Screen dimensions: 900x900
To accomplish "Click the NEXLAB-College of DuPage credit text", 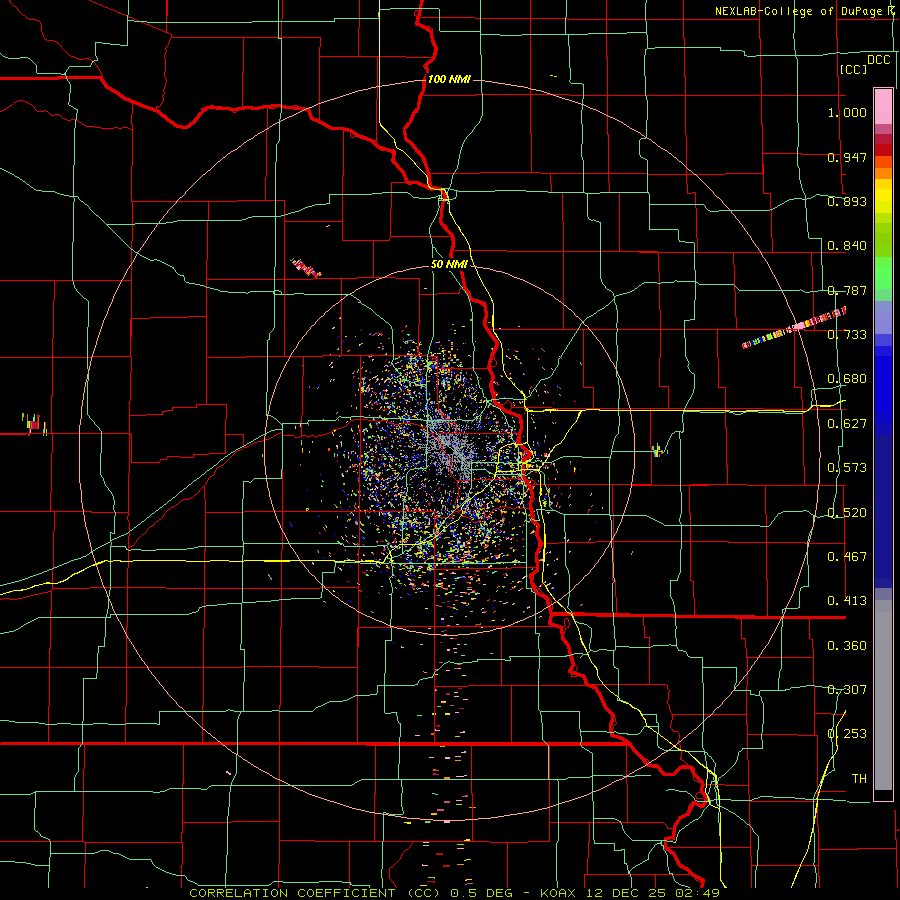I will click(804, 11).
